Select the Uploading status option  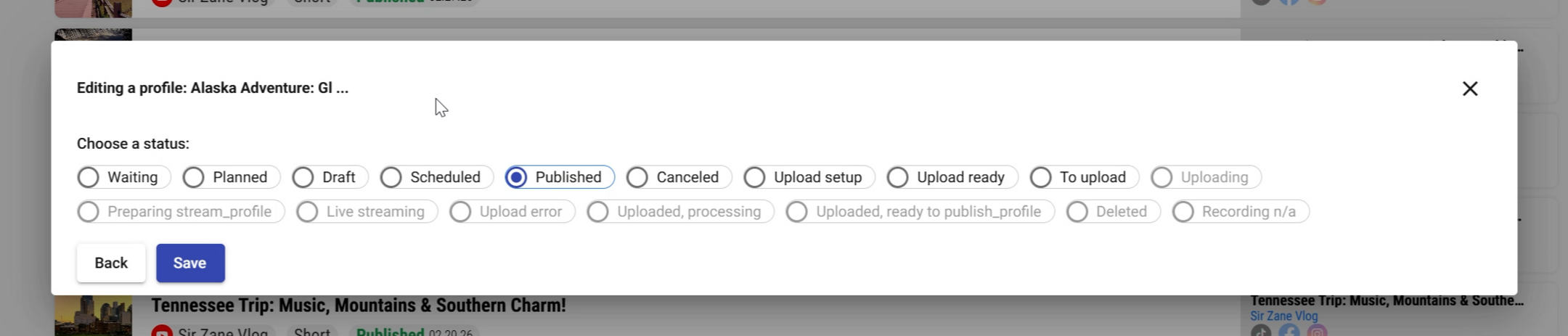tap(1206, 177)
